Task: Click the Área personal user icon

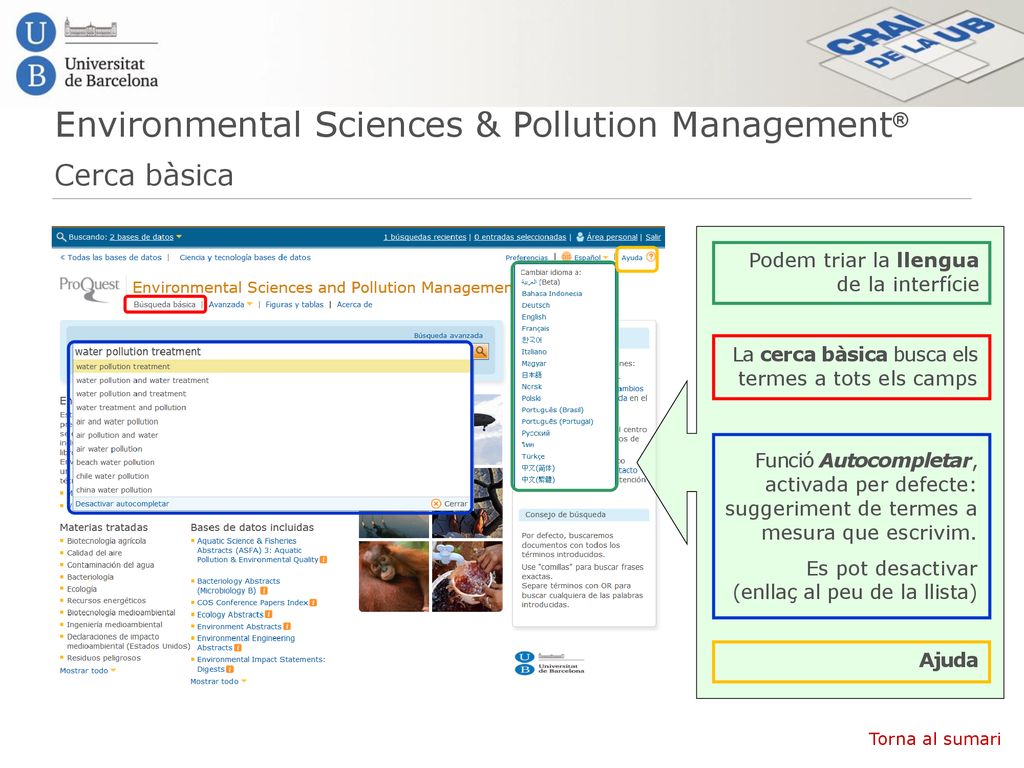Action: pos(580,237)
